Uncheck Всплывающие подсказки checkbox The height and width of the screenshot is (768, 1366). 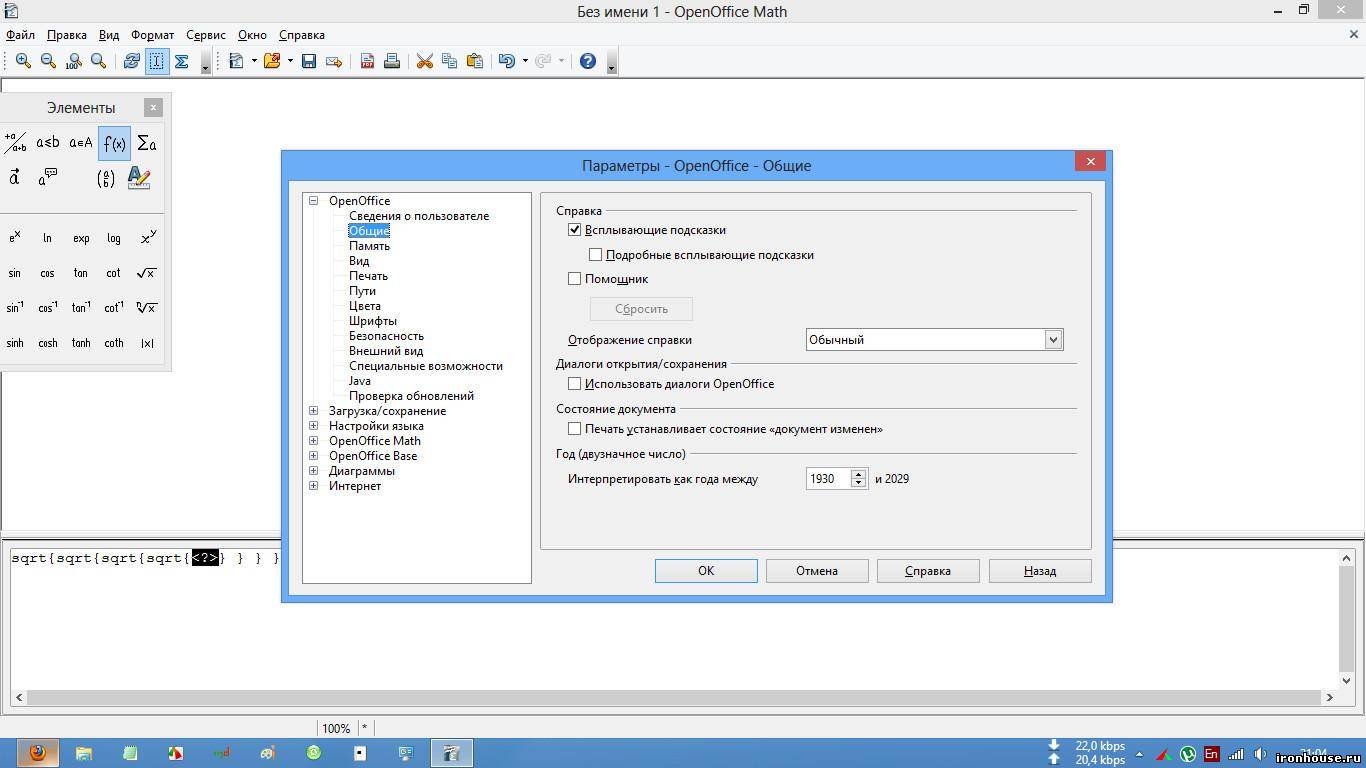pos(575,230)
